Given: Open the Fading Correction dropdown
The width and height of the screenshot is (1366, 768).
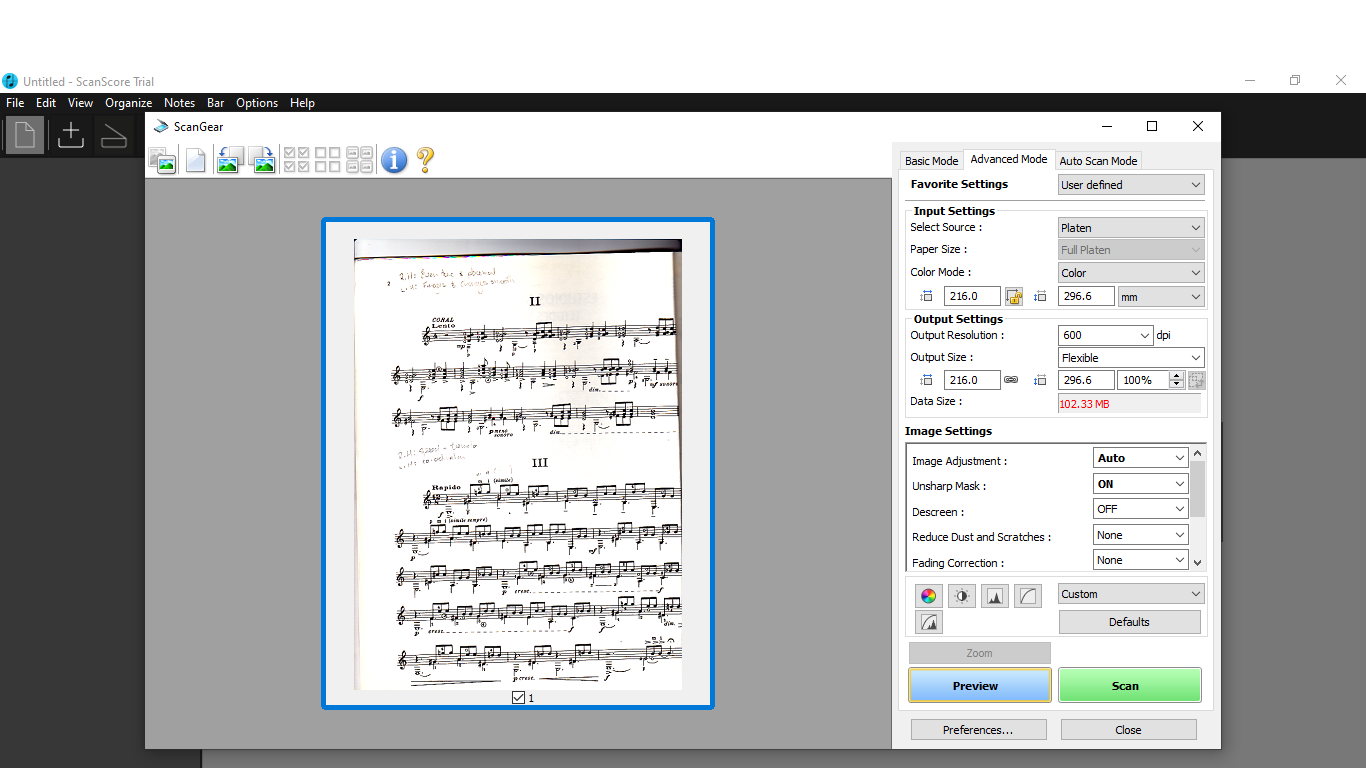Looking at the screenshot, I should pos(1141,560).
